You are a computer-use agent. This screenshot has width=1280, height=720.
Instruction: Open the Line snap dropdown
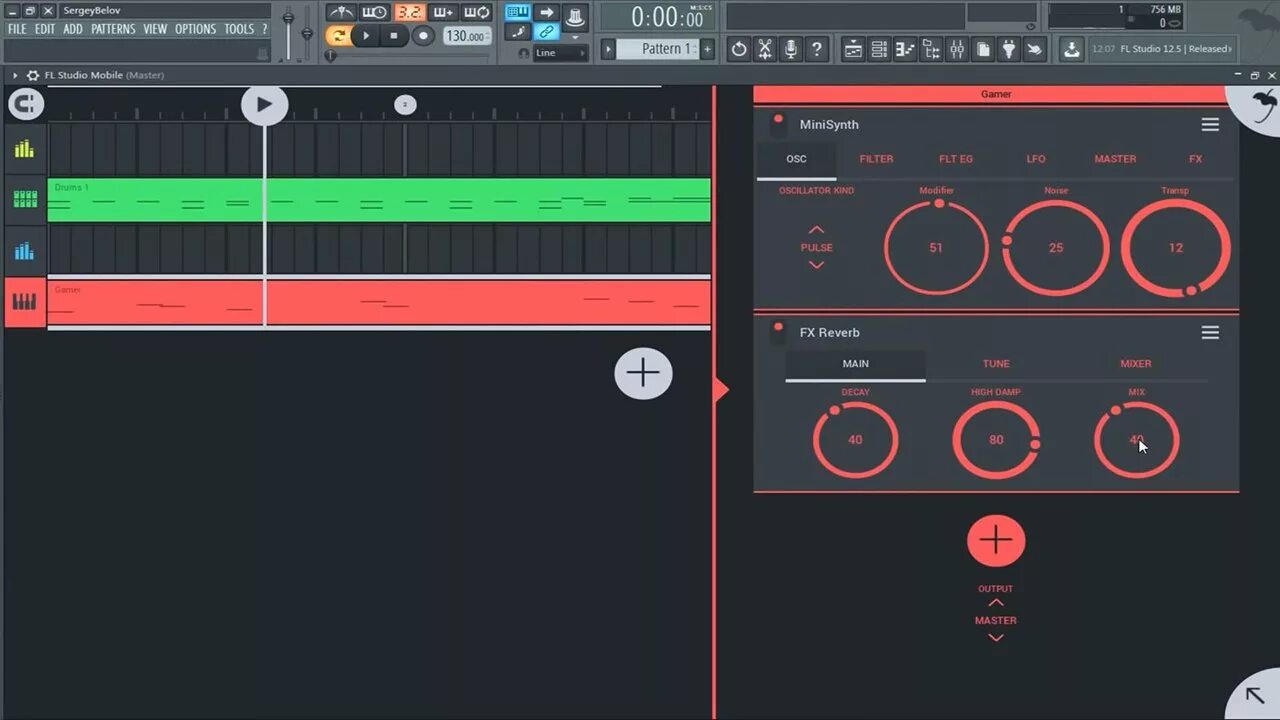[x=560, y=53]
